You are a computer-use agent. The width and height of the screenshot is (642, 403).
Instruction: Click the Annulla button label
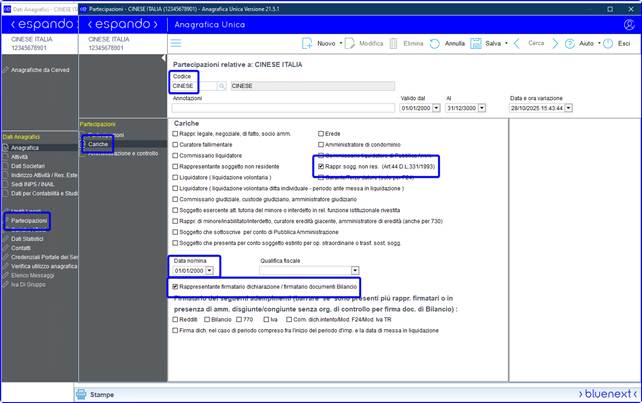455,43
